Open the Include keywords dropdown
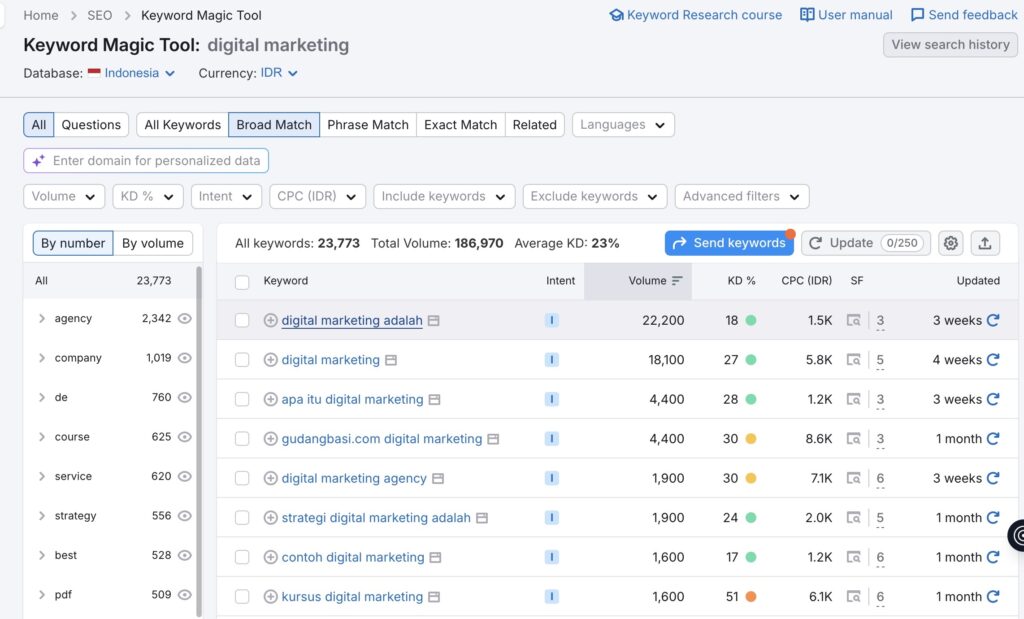1024x619 pixels. click(x=444, y=197)
